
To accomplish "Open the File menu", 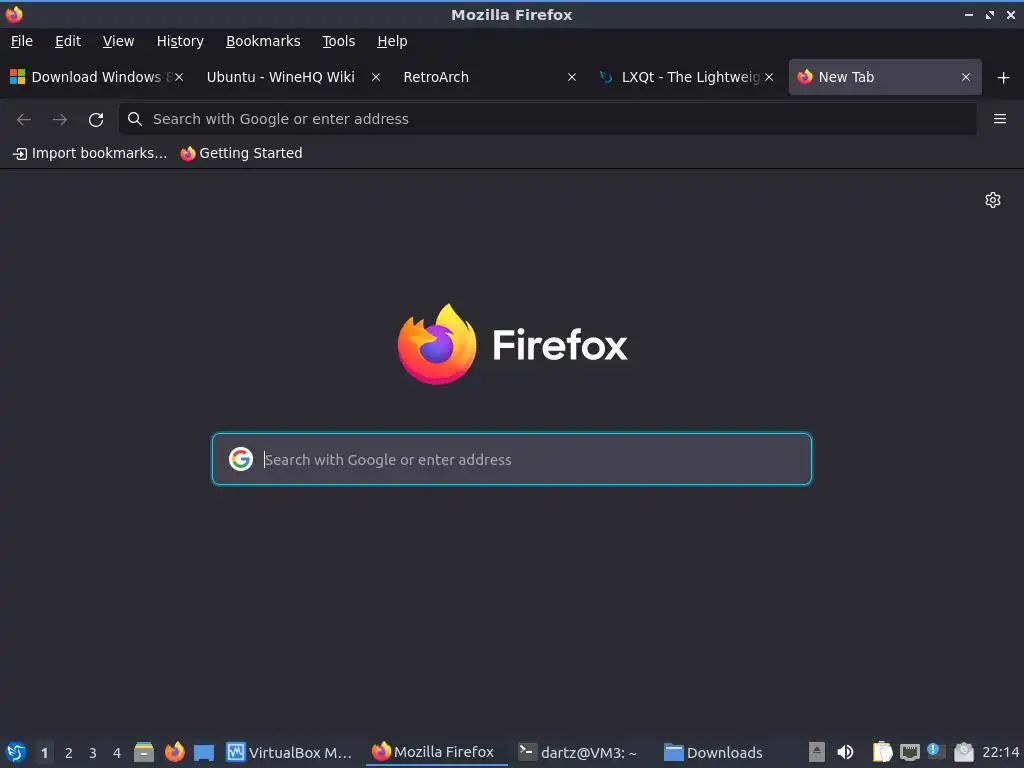I will tap(22, 41).
